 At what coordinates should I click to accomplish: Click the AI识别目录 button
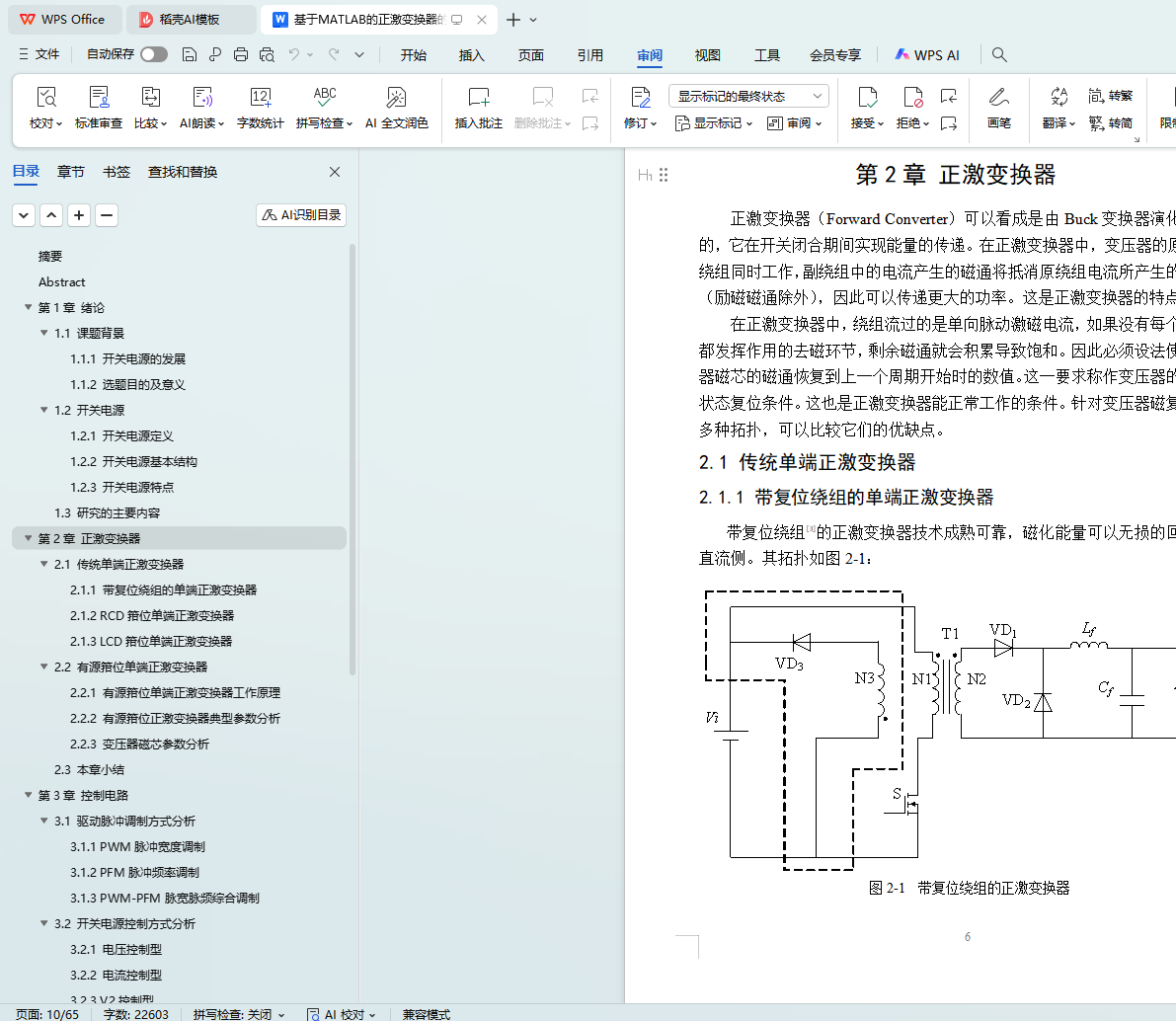coord(301,215)
